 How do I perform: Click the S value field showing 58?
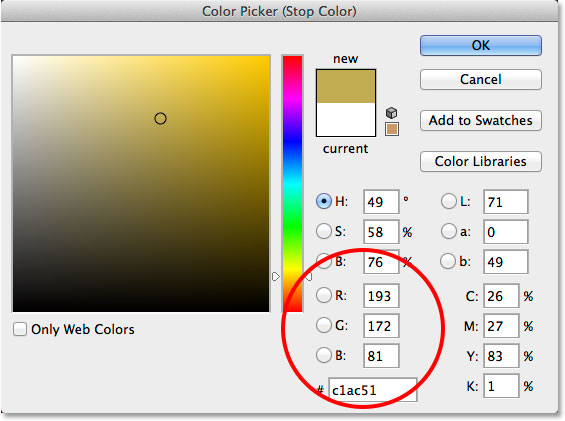381,232
